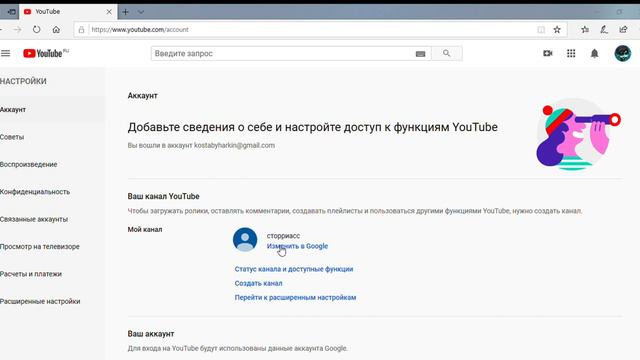Open a new tab with the plus button

pyautogui.click(x=125, y=12)
